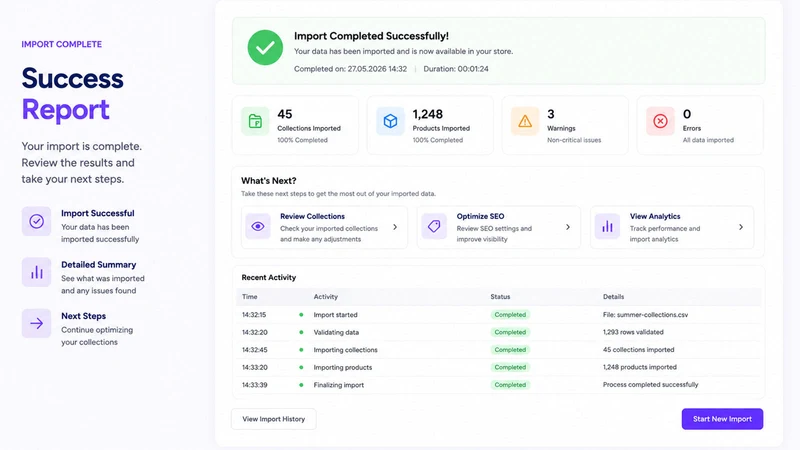Click the Completed badge for Finalizing import

coord(510,385)
